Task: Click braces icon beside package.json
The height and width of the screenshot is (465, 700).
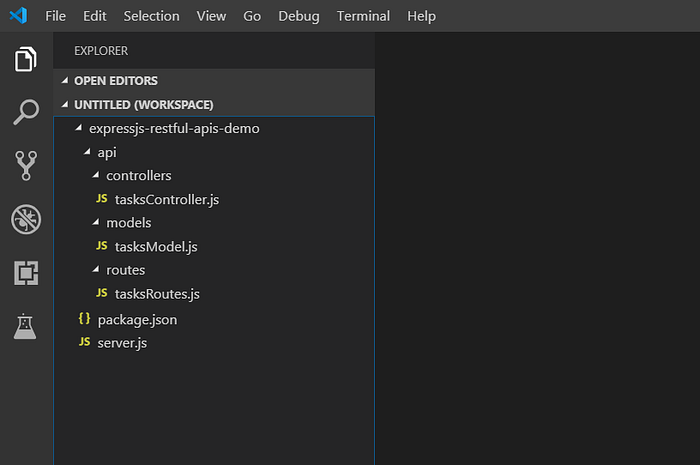Action: tap(84, 319)
